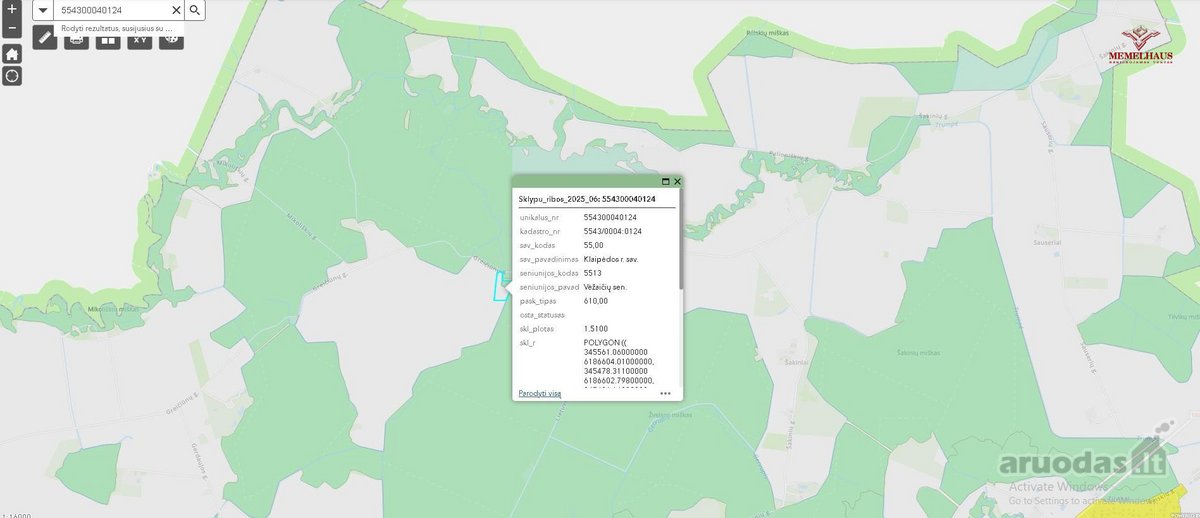The image size is (1200, 518).
Task: Return map to default home extent
Action: 11,53
